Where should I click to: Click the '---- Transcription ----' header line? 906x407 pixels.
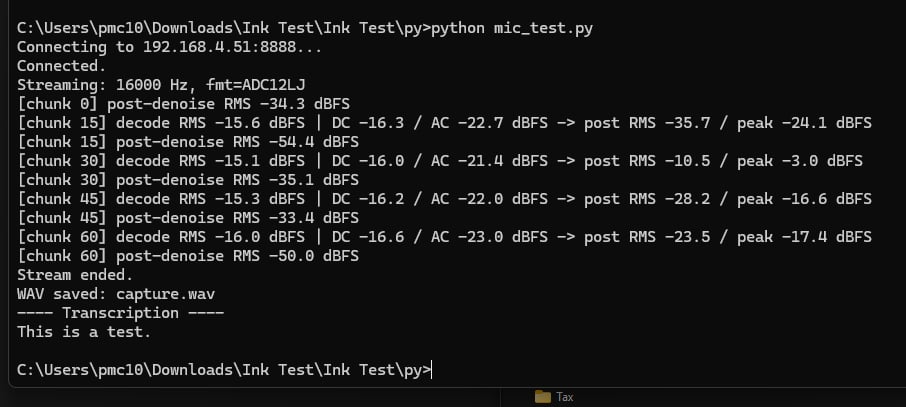[120, 313]
